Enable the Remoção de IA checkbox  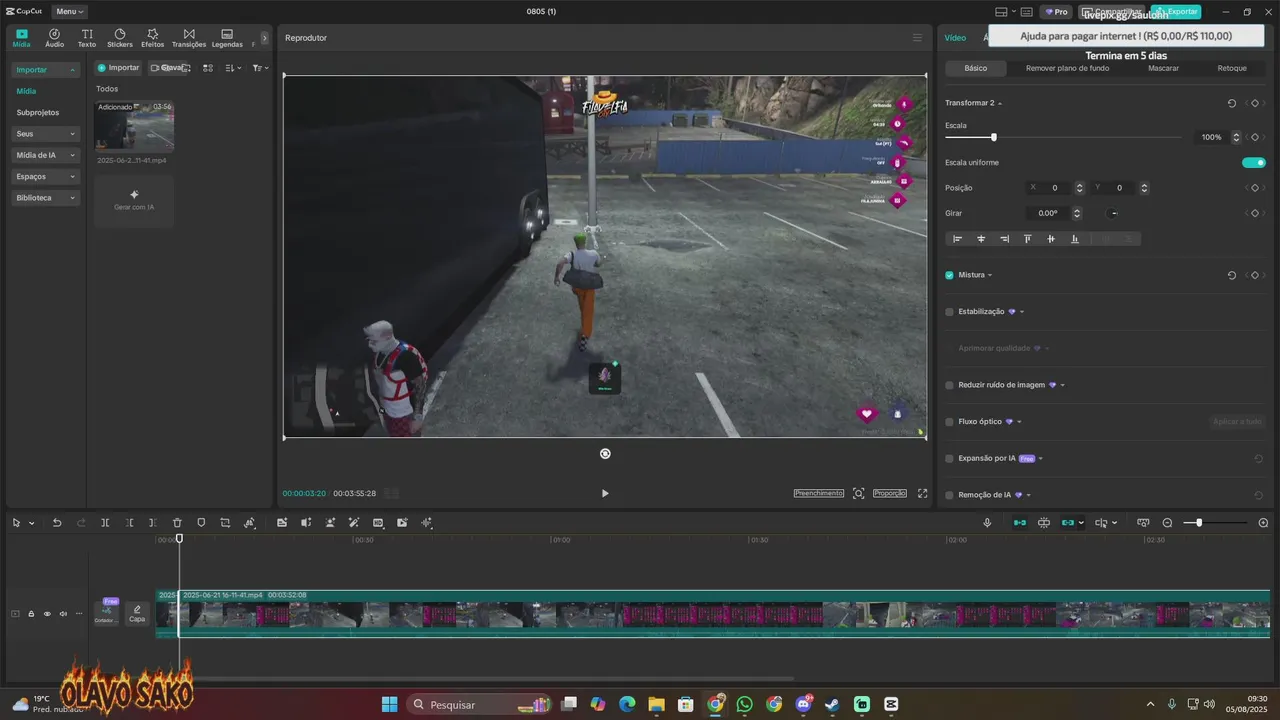[x=950, y=495]
